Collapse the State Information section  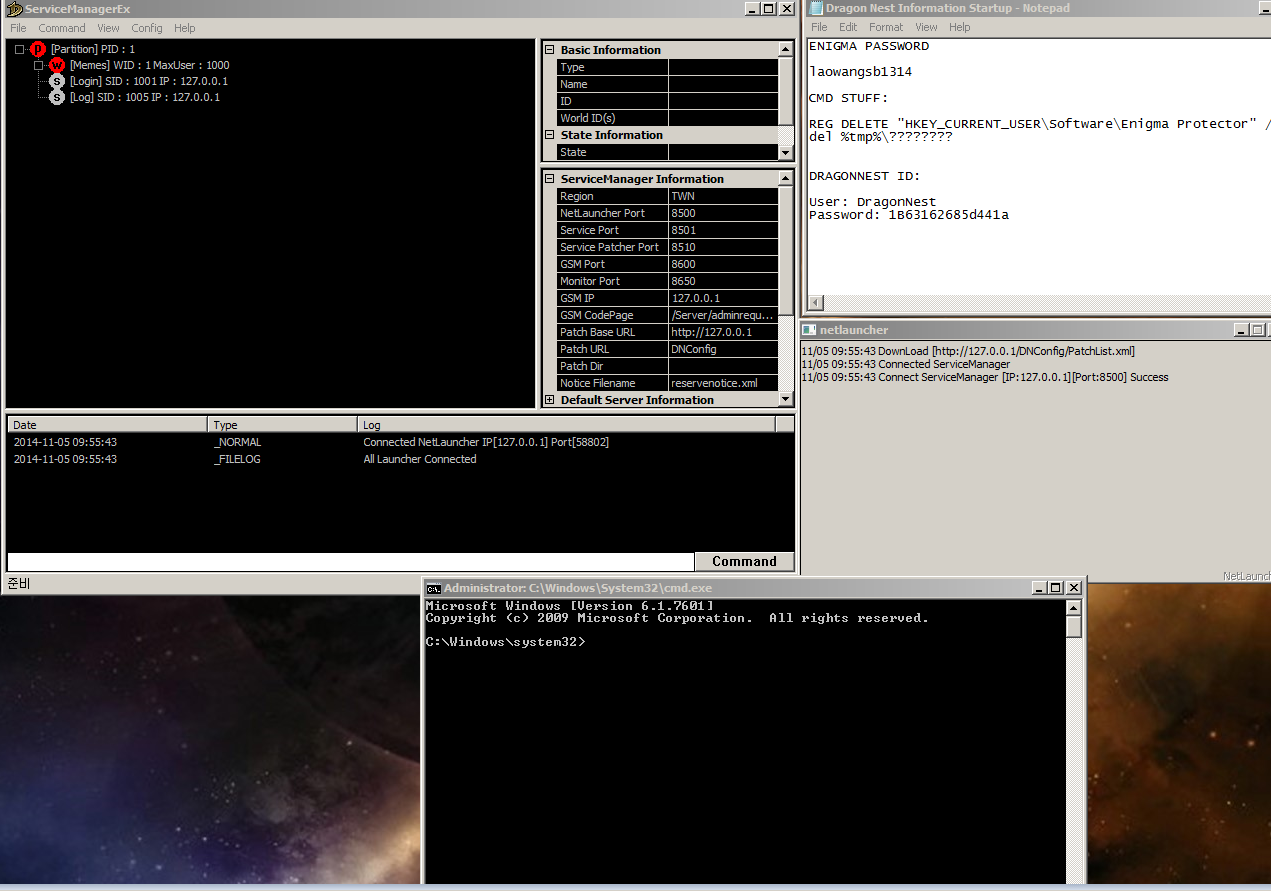(x=549, y=135)
